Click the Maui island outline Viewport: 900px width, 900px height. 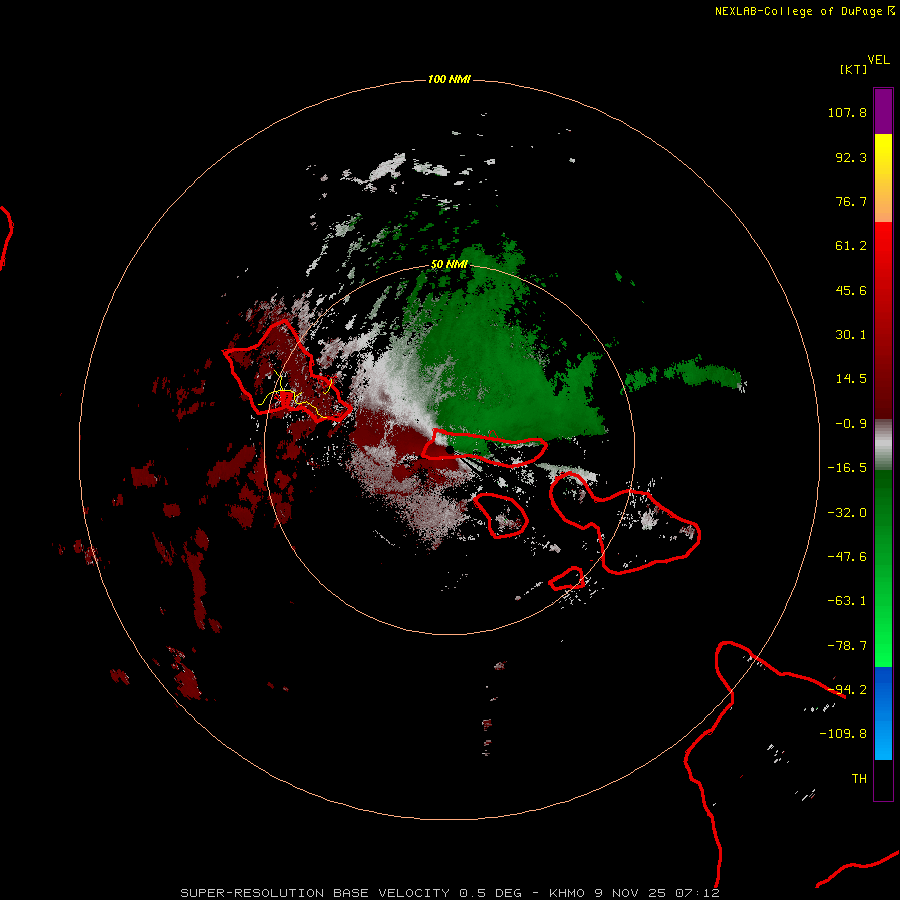pyautogui.click(x=626, y=522)
